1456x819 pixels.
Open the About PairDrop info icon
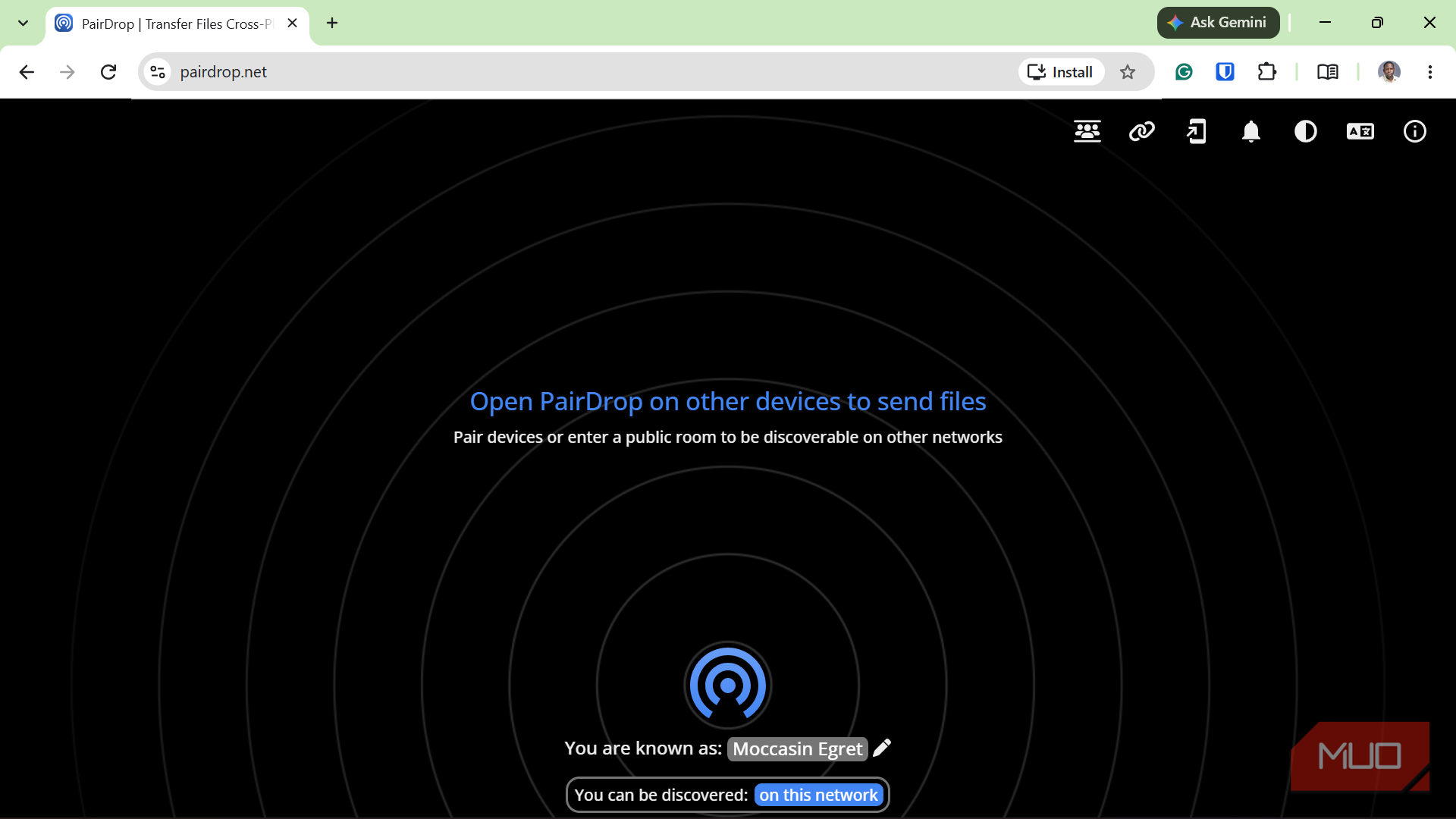coord(1415,132)
